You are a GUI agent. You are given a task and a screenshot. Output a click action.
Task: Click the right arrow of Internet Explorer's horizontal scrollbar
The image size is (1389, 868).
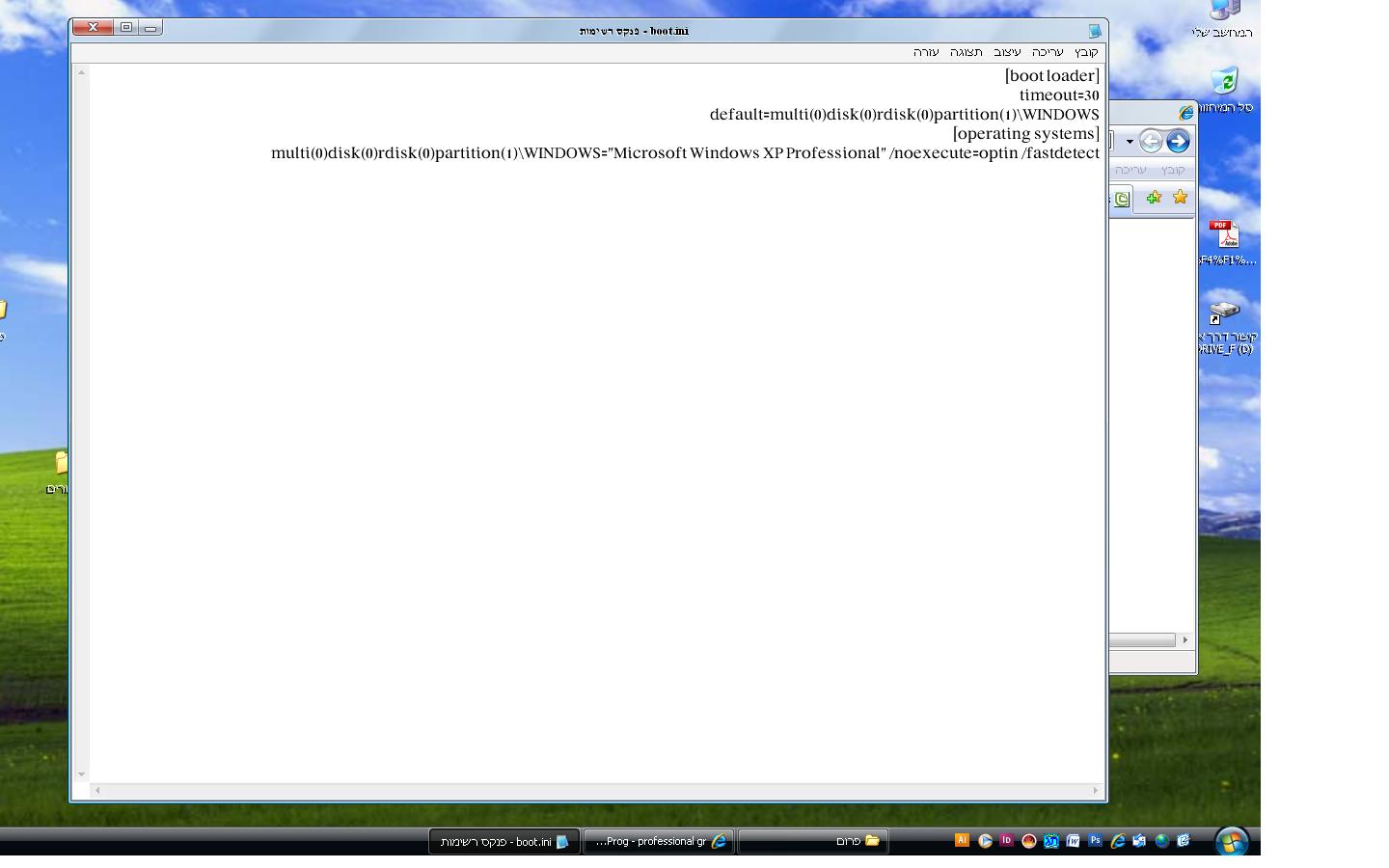(1185, 639)
